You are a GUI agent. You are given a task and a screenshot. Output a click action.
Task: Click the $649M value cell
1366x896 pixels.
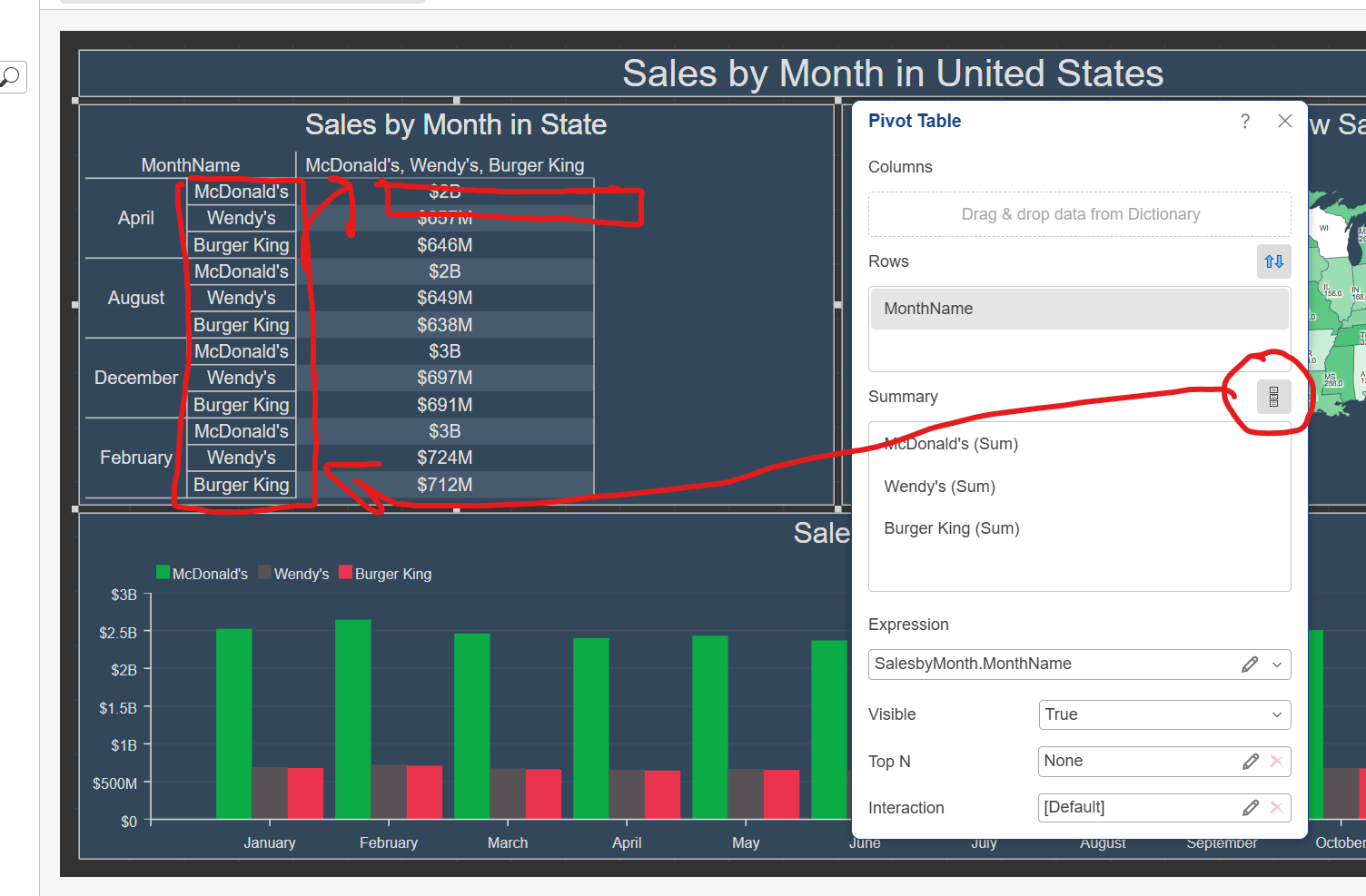point(445,298)
